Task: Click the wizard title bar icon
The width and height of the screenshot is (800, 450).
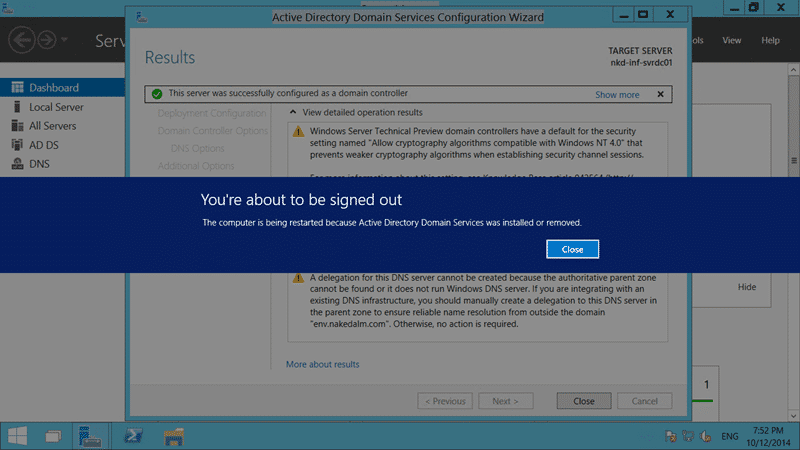Action: point(142,17)
